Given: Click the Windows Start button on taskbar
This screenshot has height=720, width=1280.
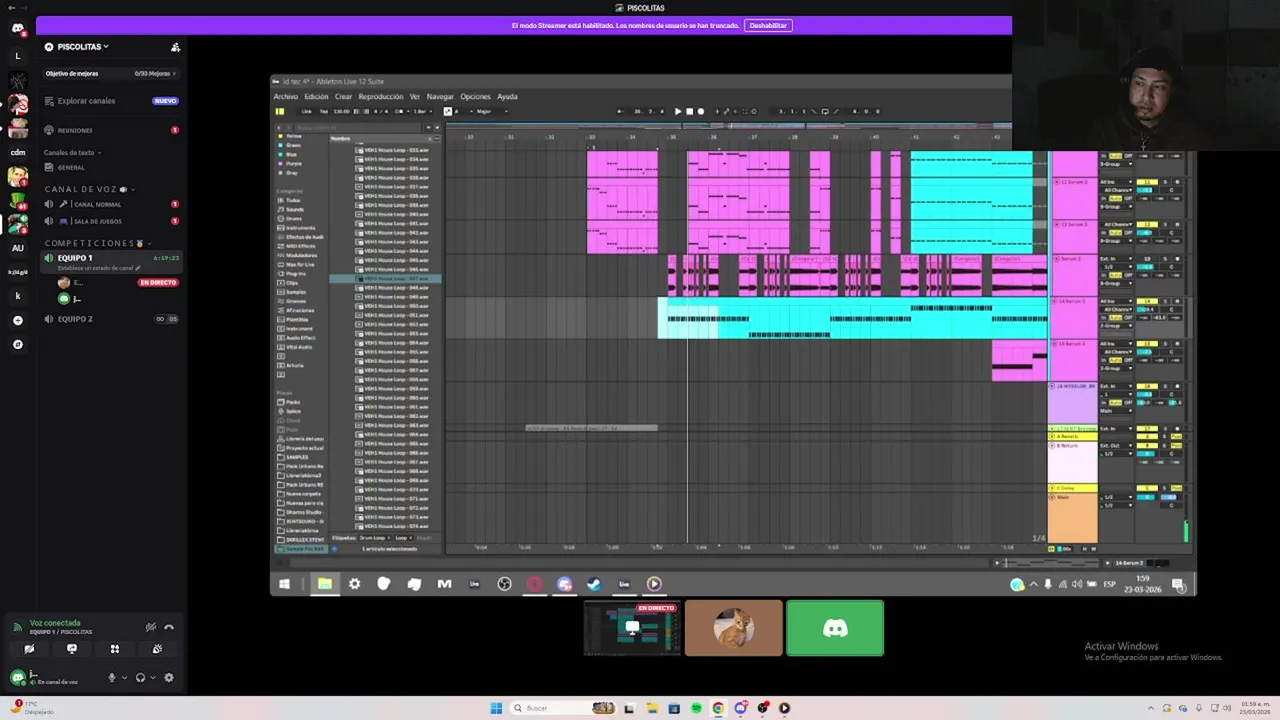Looking at the screenshot, I should pyautogui.click(x=496, y=708).
